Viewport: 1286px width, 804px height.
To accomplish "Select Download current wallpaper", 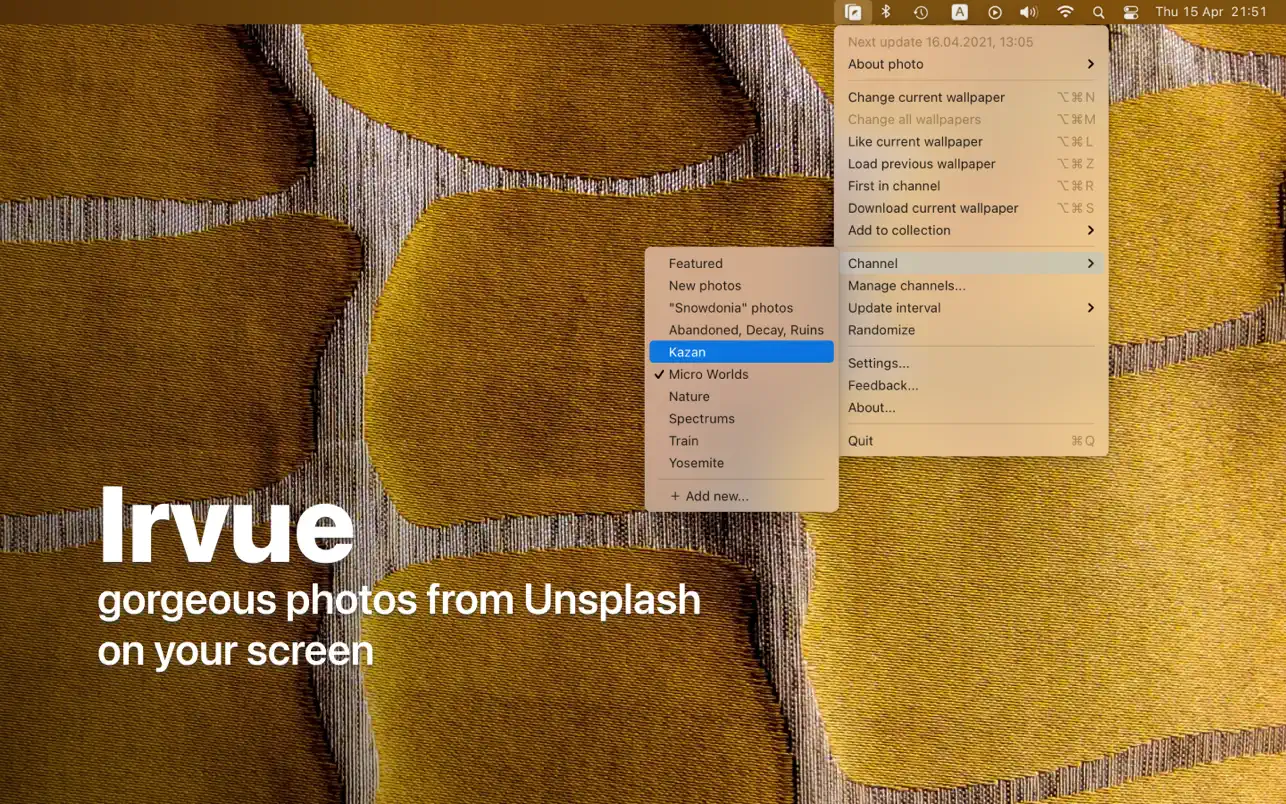I will (x=933, y=208).
